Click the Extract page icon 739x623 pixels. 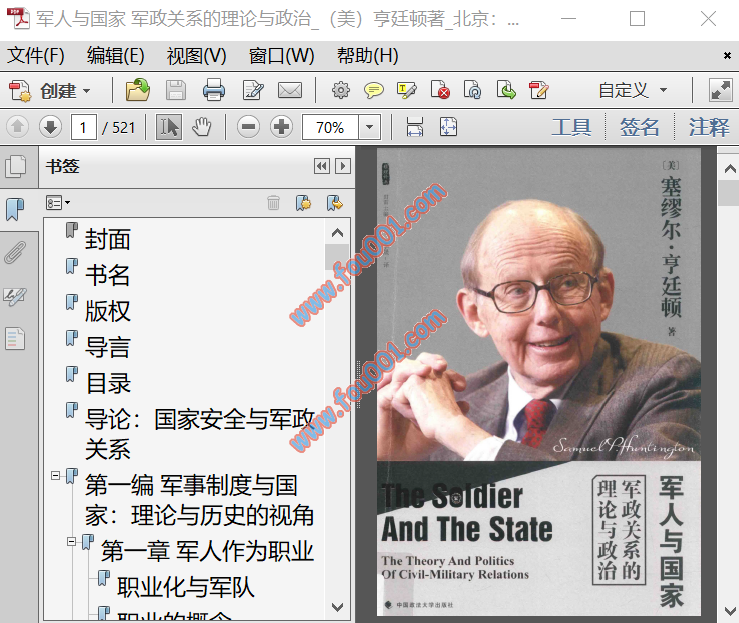click(x=506, y=90)
